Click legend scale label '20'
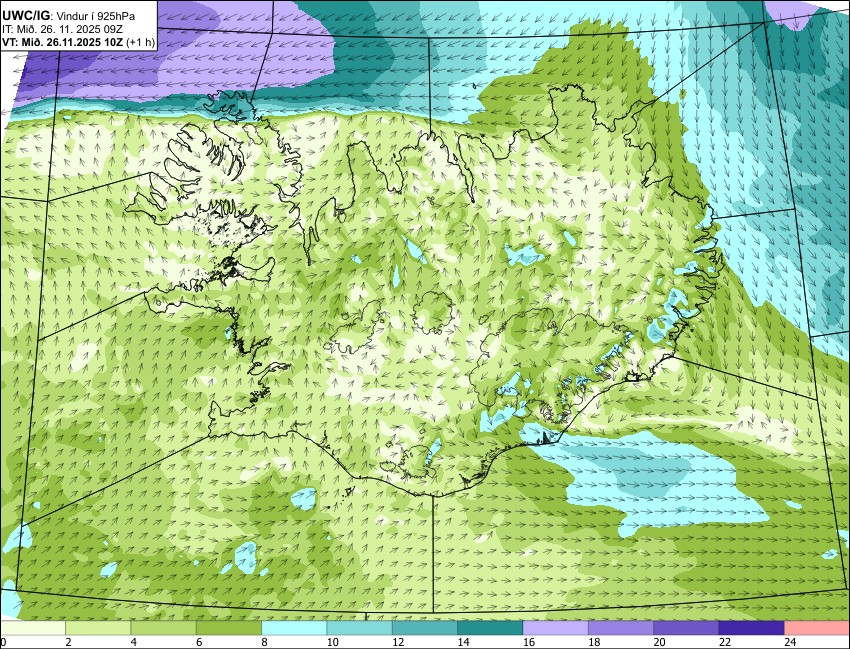This screenshot has height=649, width=850. click(x=659, y=642)
